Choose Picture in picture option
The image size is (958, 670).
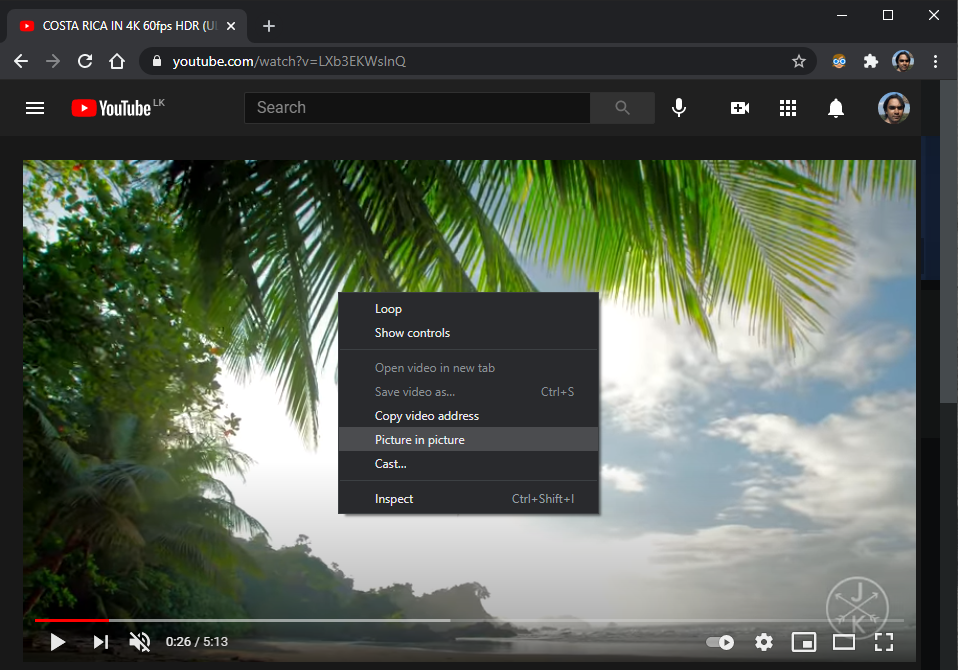point(469,440)
